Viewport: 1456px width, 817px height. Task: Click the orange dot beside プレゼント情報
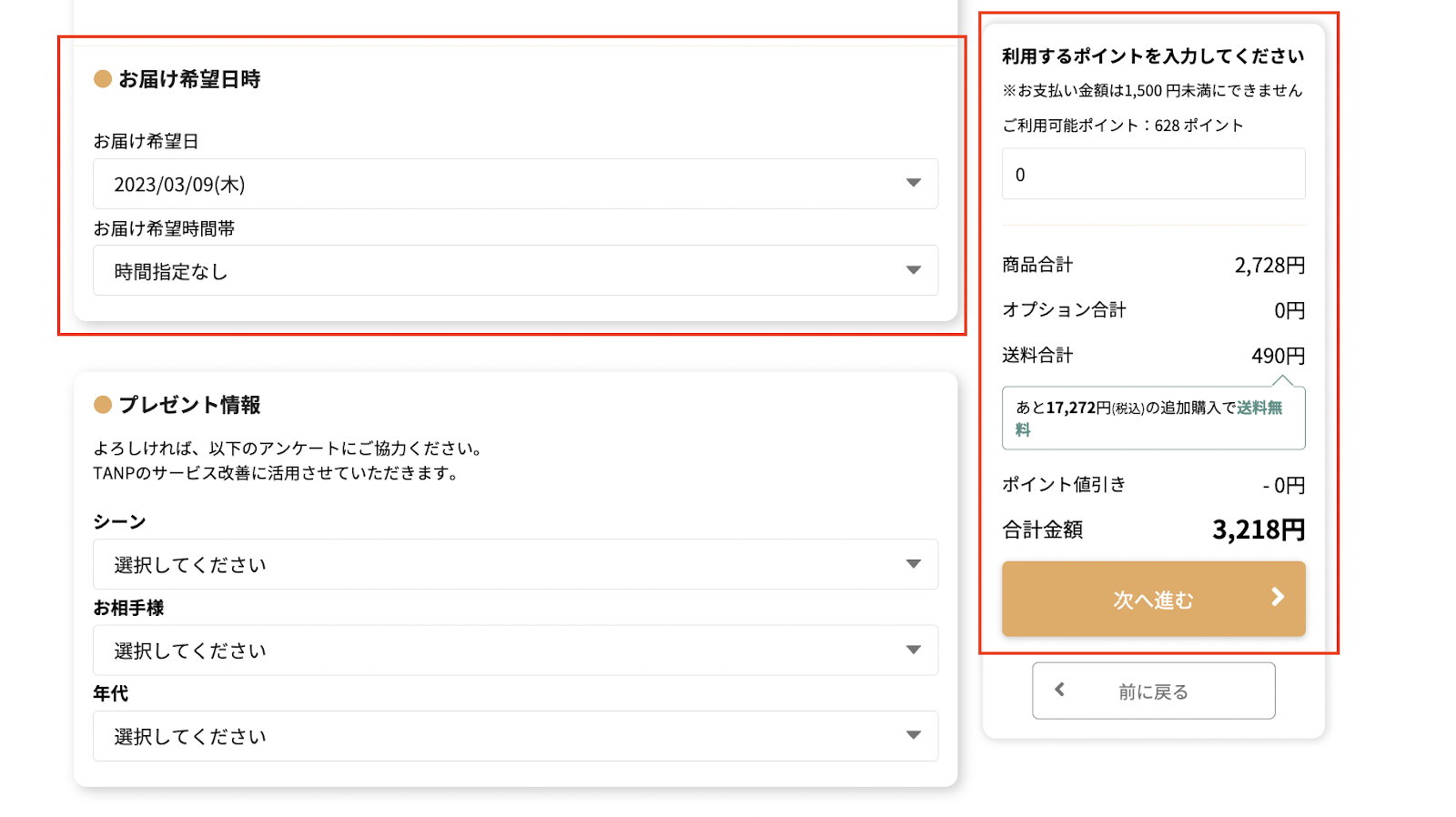[103, 405]
